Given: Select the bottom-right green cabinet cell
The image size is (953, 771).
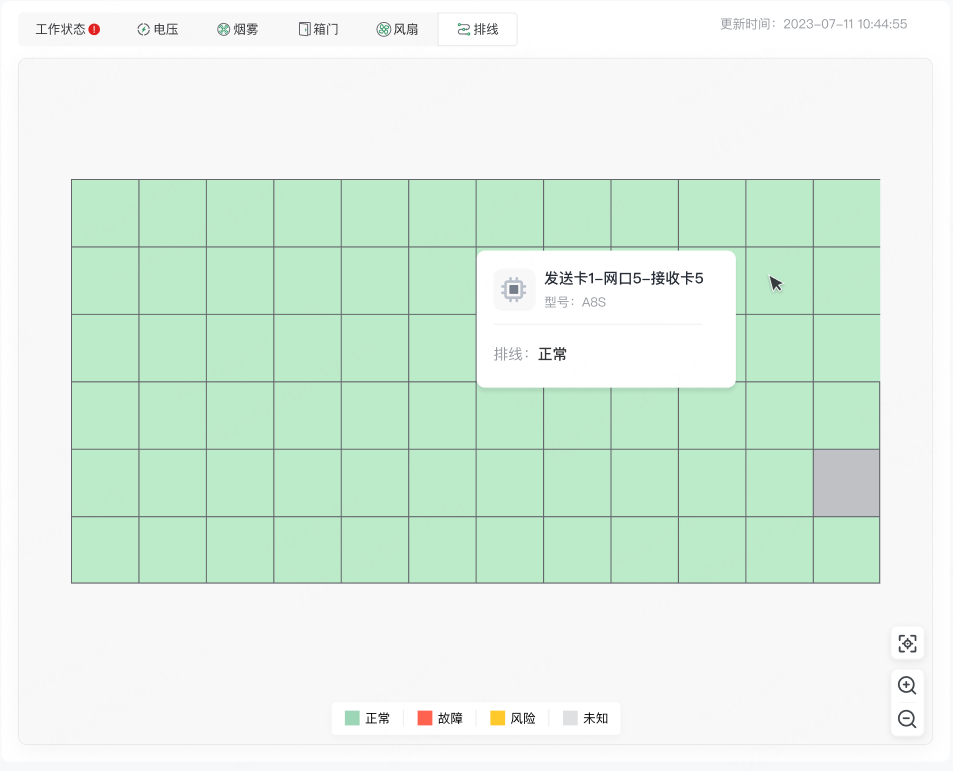Looking at the screenshot, I should click(x=847, y=550).
